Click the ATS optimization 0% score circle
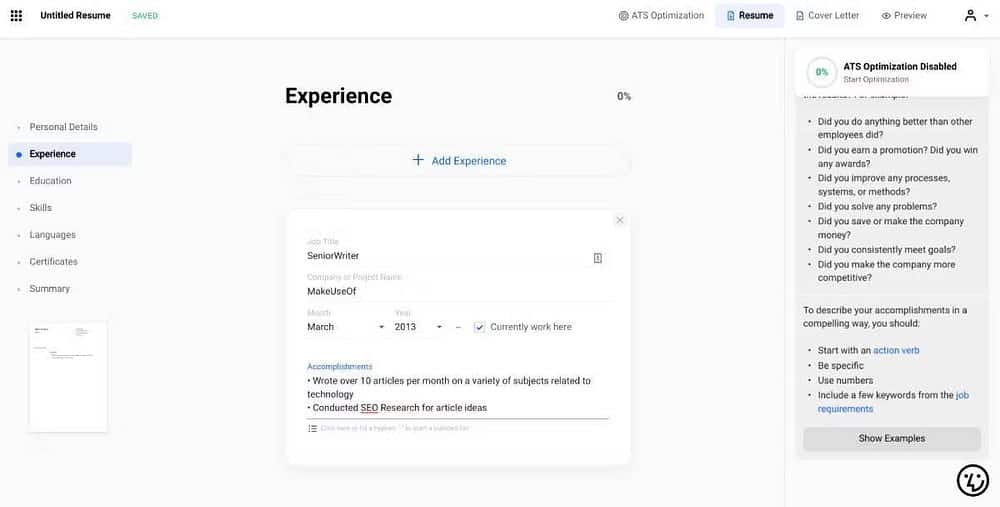 (822, 72)
